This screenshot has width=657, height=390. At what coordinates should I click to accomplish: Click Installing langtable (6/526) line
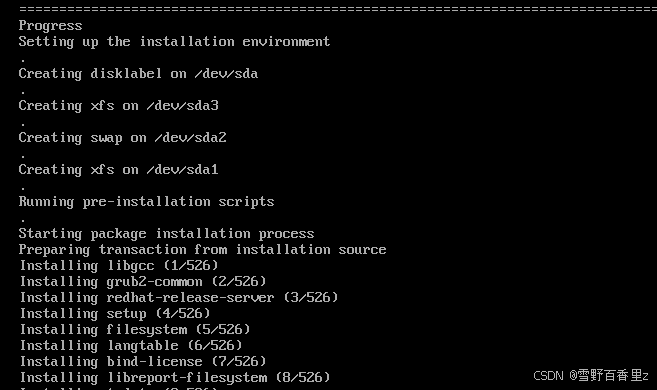tap(131, 345)
